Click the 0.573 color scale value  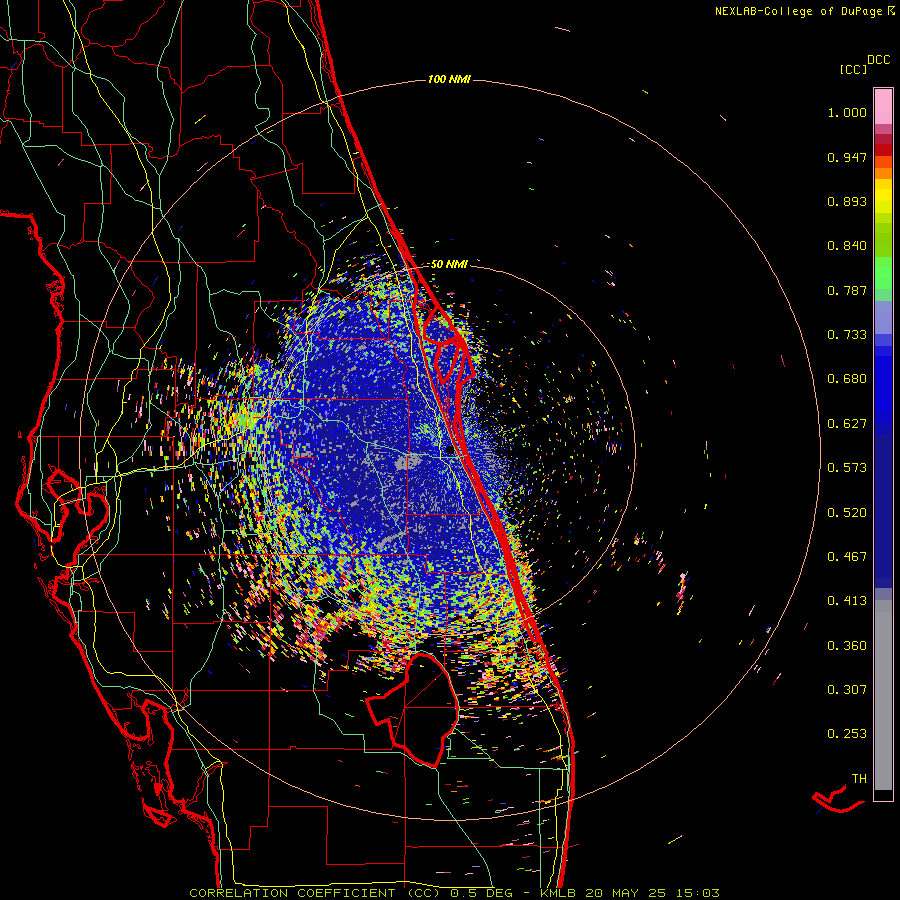pos(847,468)
